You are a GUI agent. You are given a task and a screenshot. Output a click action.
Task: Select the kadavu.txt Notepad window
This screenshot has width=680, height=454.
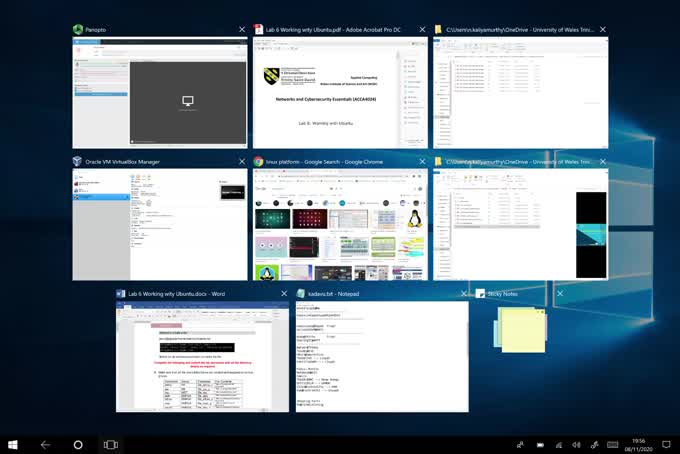click(x=382, y=356)
